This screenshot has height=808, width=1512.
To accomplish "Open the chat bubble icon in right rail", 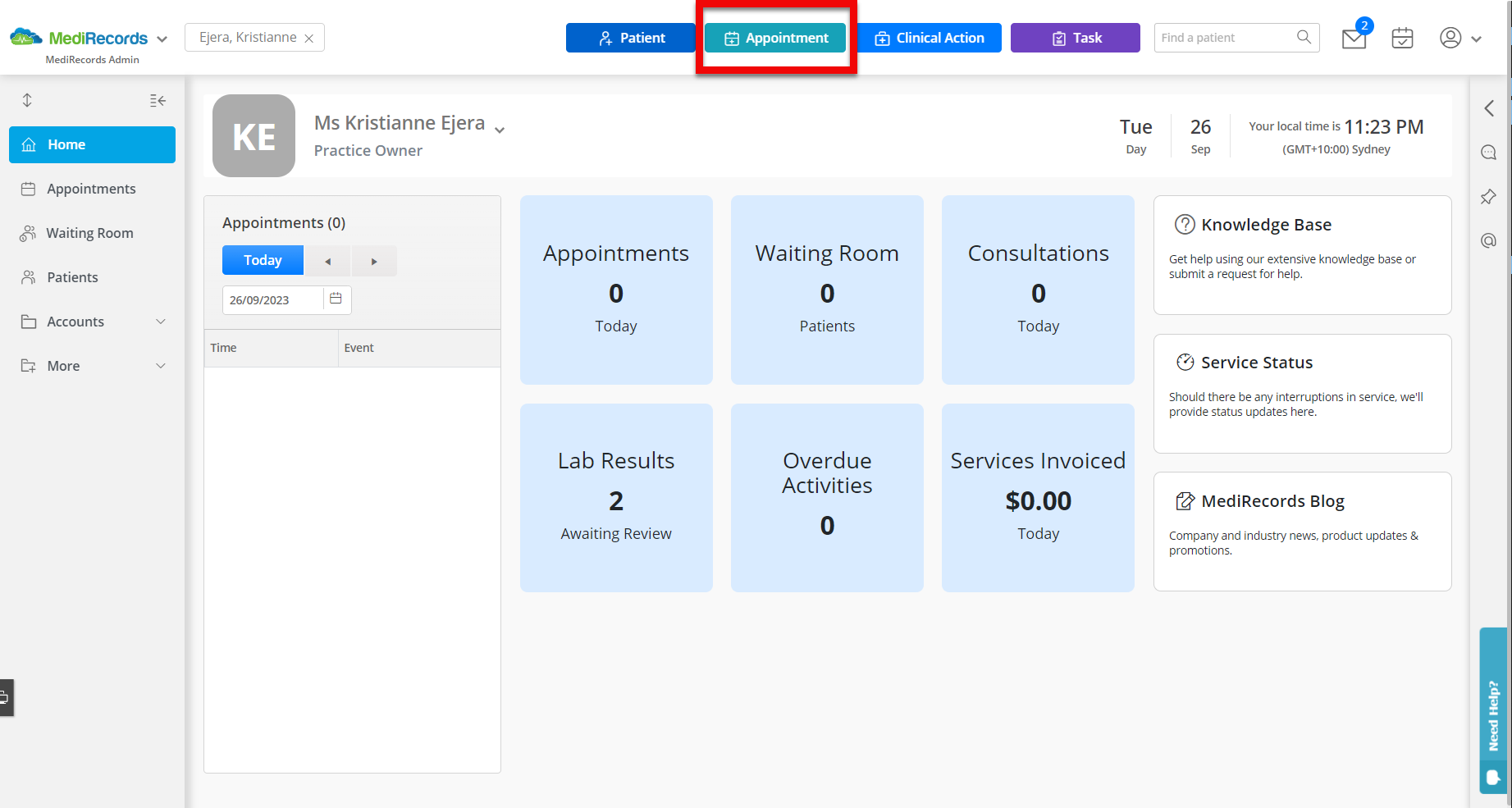I will [1488, 153].
